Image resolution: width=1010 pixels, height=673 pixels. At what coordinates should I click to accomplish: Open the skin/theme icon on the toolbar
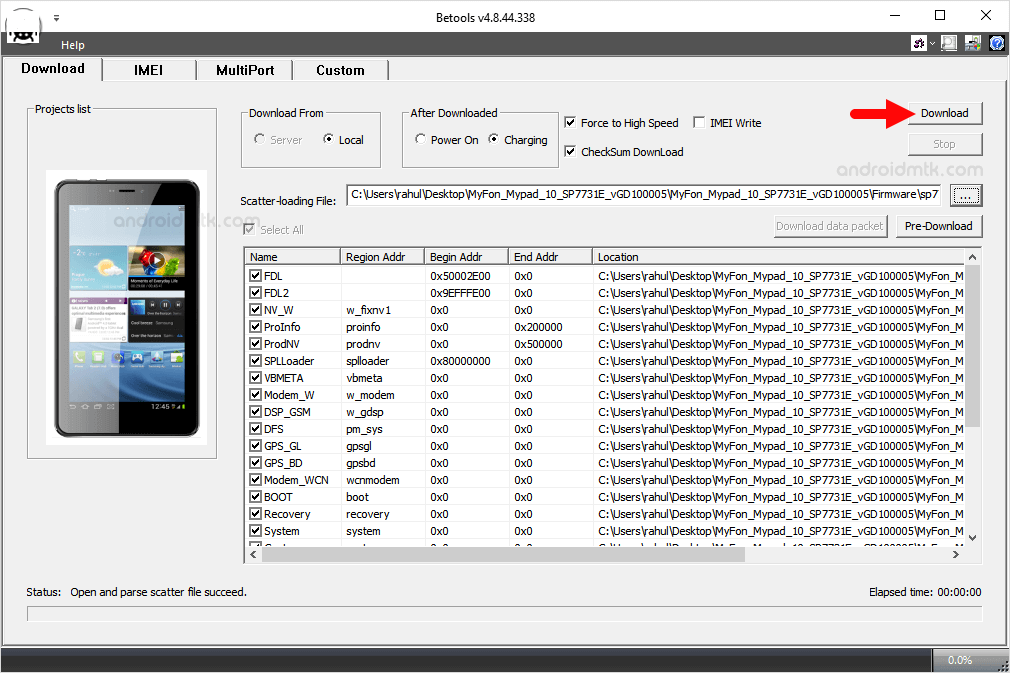tap(918, 43)
